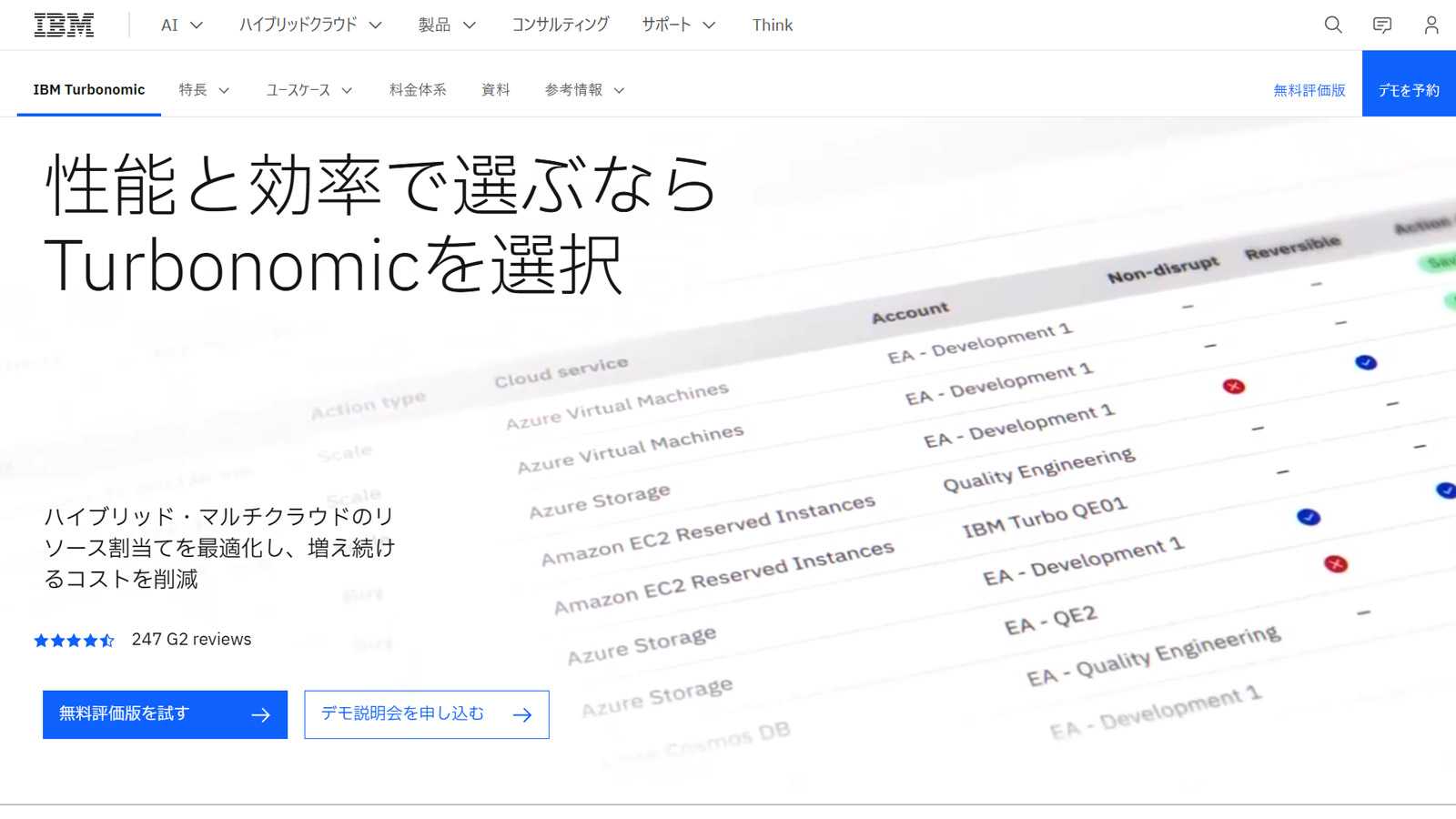Viewport: 1456px width, 819px height.
Task: Open the 料金体系 tab
Action: pos(418,89)
